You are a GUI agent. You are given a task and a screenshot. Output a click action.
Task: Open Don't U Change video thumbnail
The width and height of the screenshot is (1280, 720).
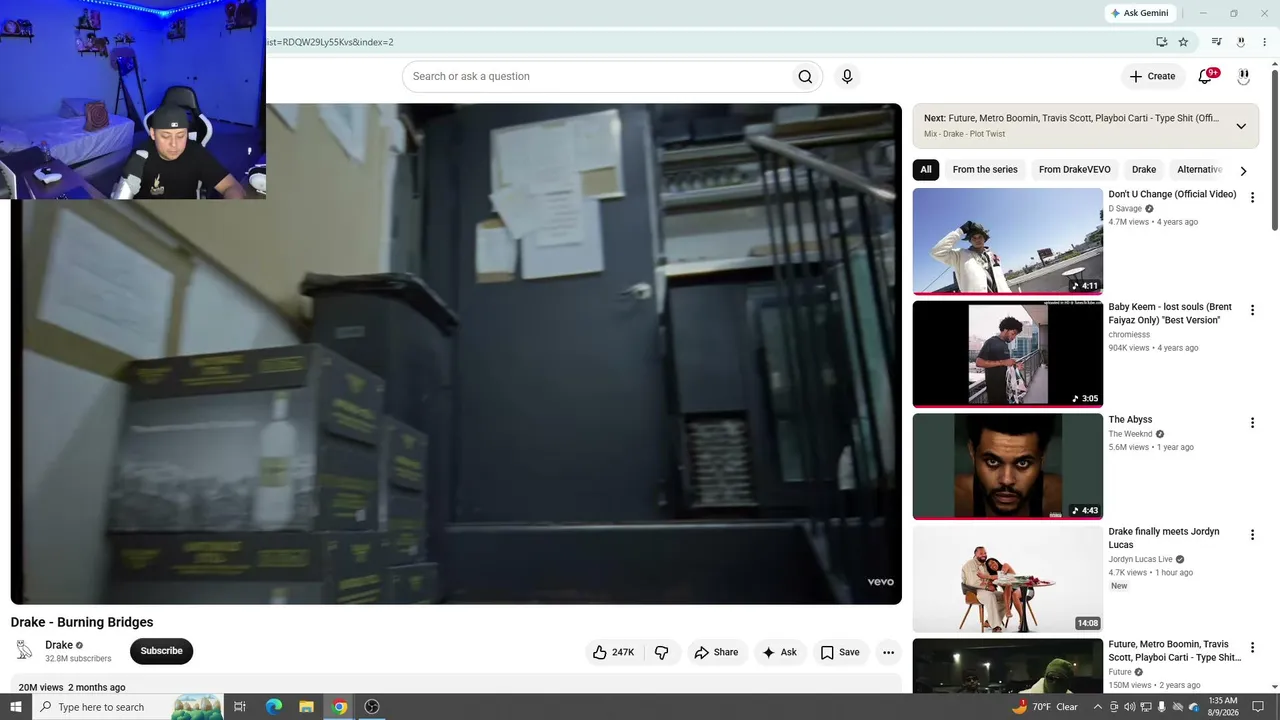point(1007,241)
